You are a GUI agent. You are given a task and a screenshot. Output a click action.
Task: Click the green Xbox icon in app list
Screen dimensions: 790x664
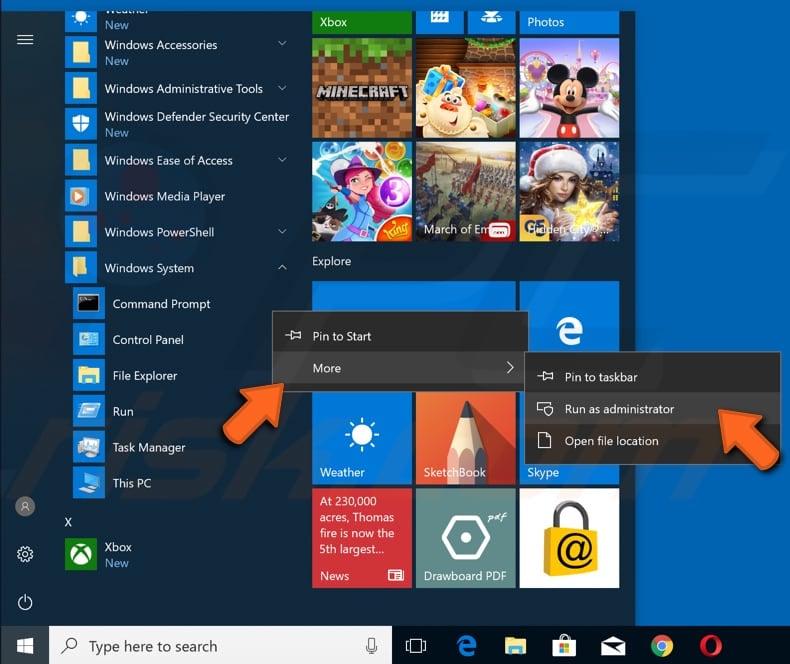point(81,554)
